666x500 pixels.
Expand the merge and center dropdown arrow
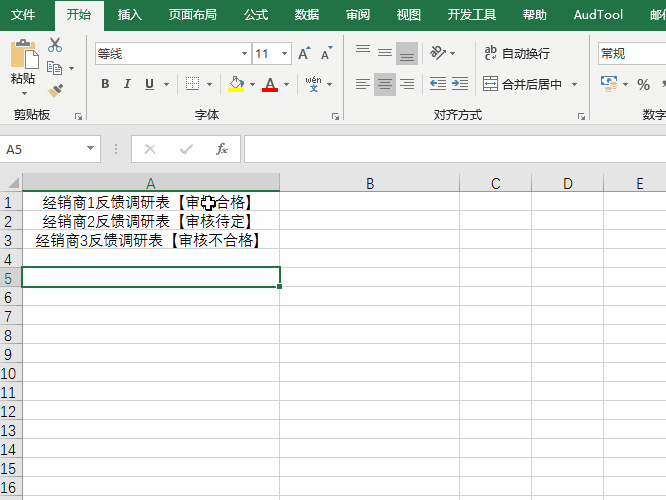coord(574,84)
